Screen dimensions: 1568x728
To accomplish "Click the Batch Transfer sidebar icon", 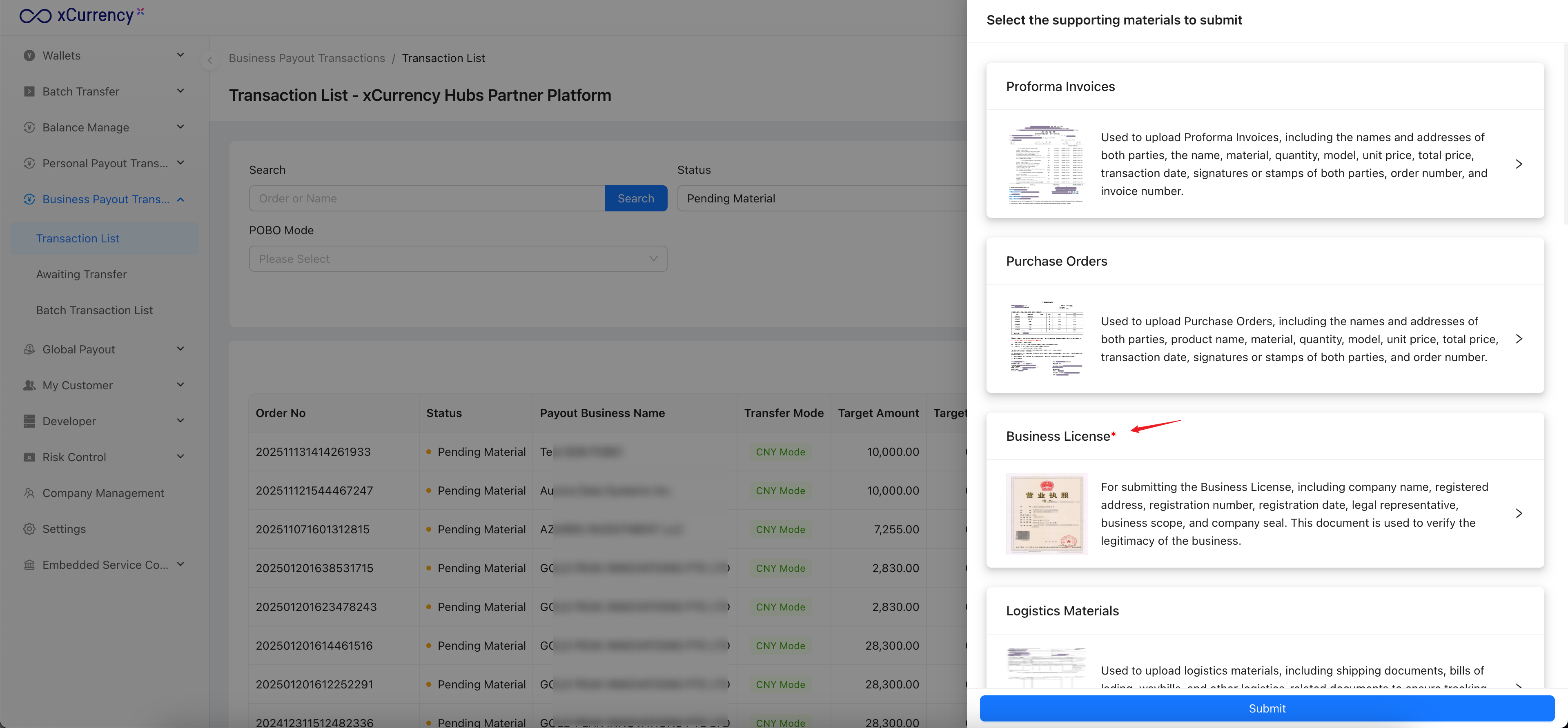I will (29, 91).
